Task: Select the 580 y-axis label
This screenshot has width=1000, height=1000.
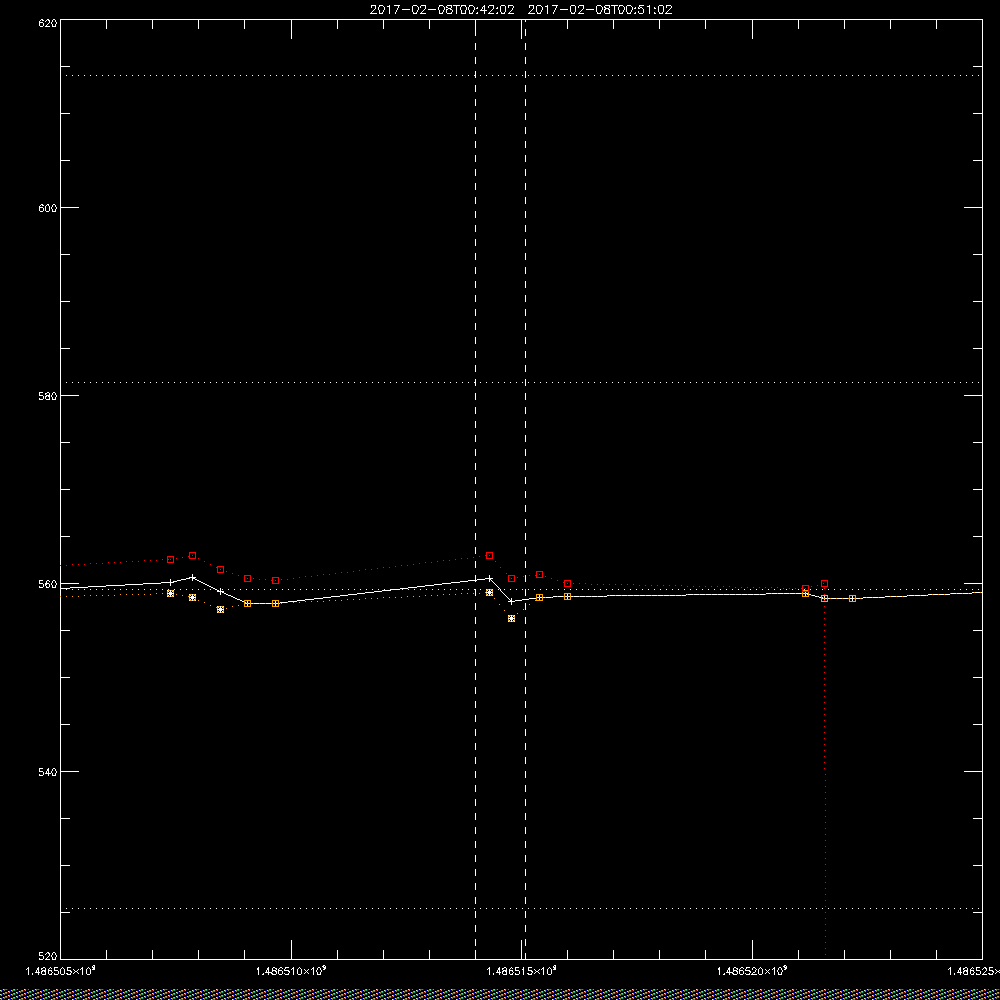Action: [x=48, y=395]
